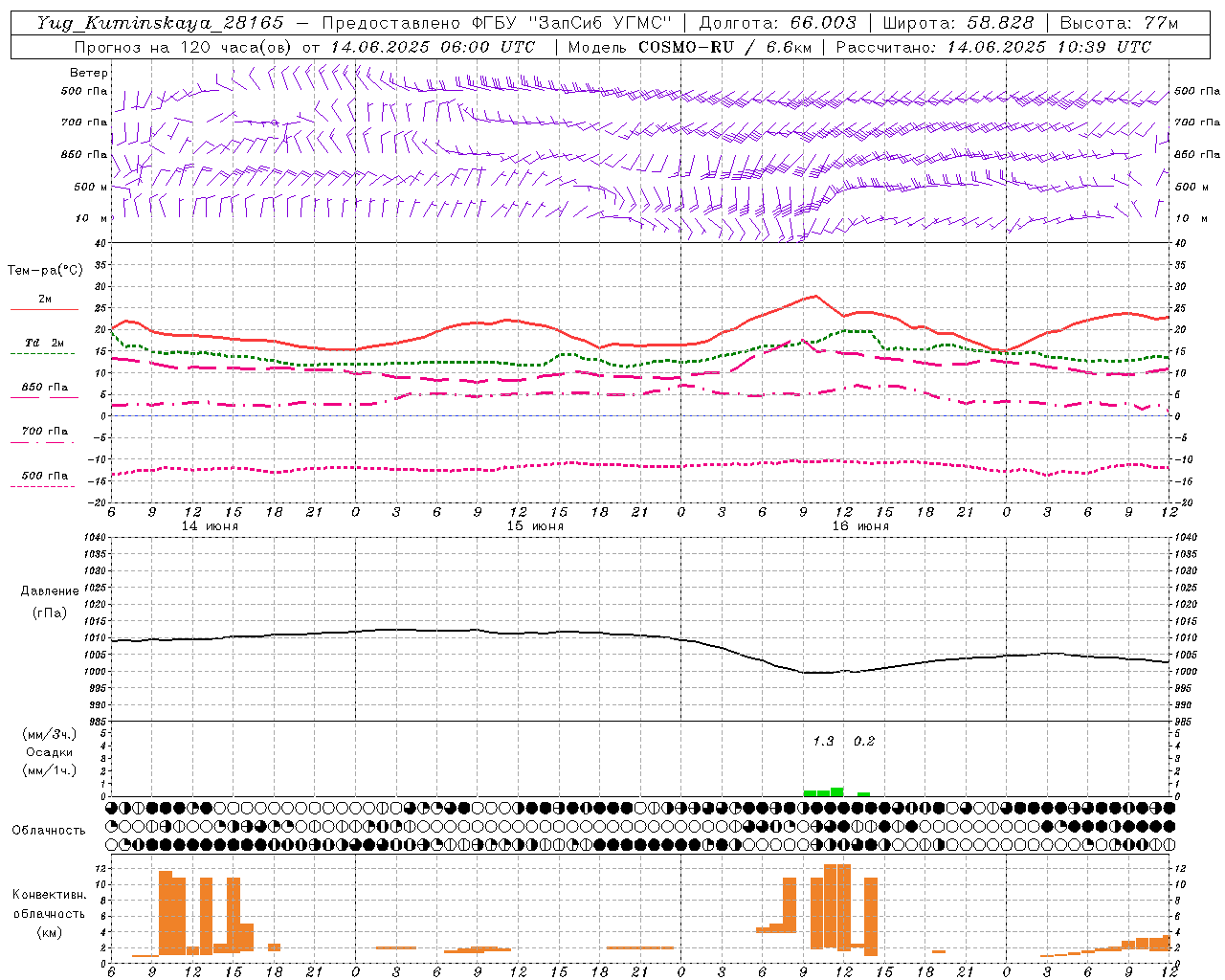Click the 14 июня date label

click(210, 526)
